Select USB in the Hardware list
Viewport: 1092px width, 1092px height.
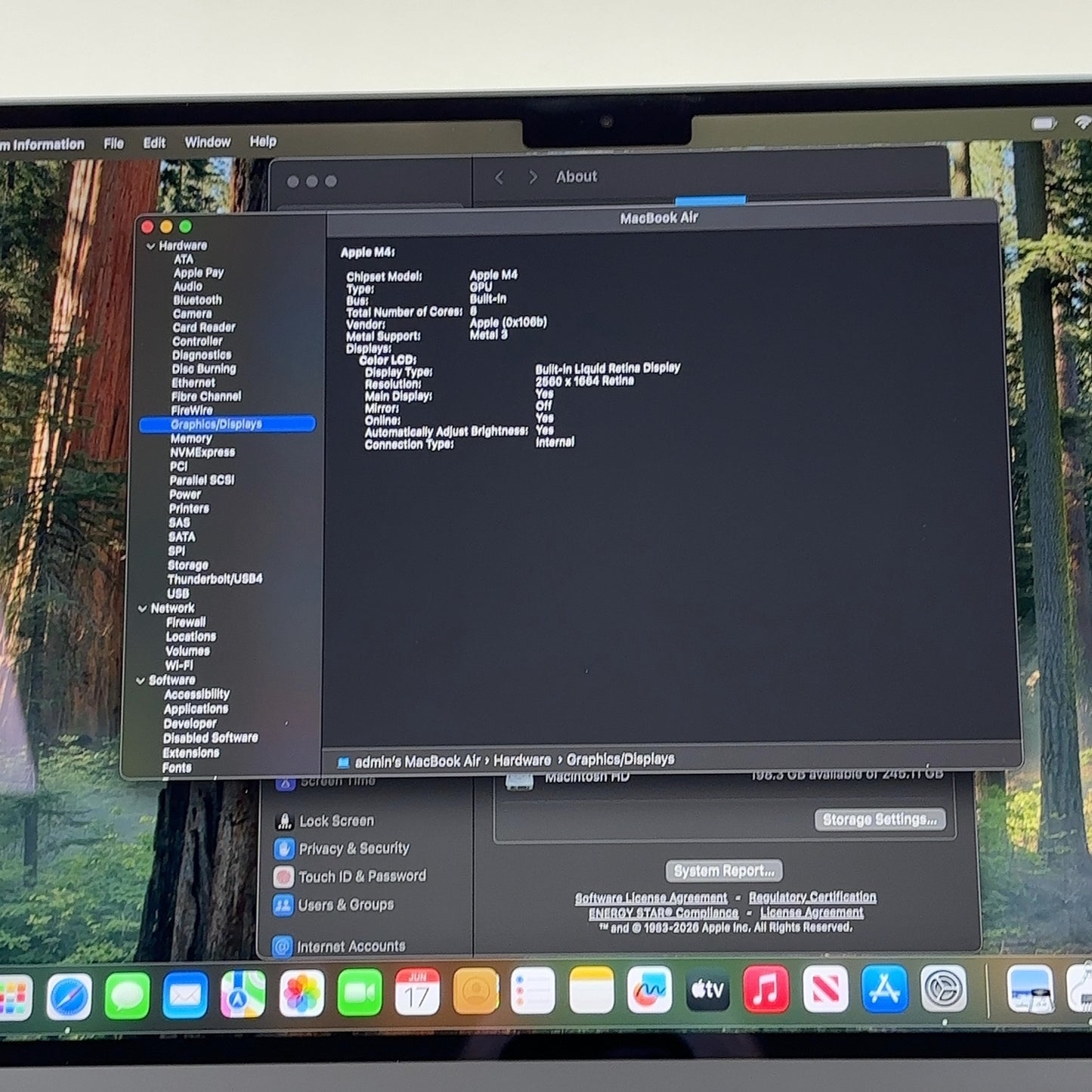(x=178, y=594)
